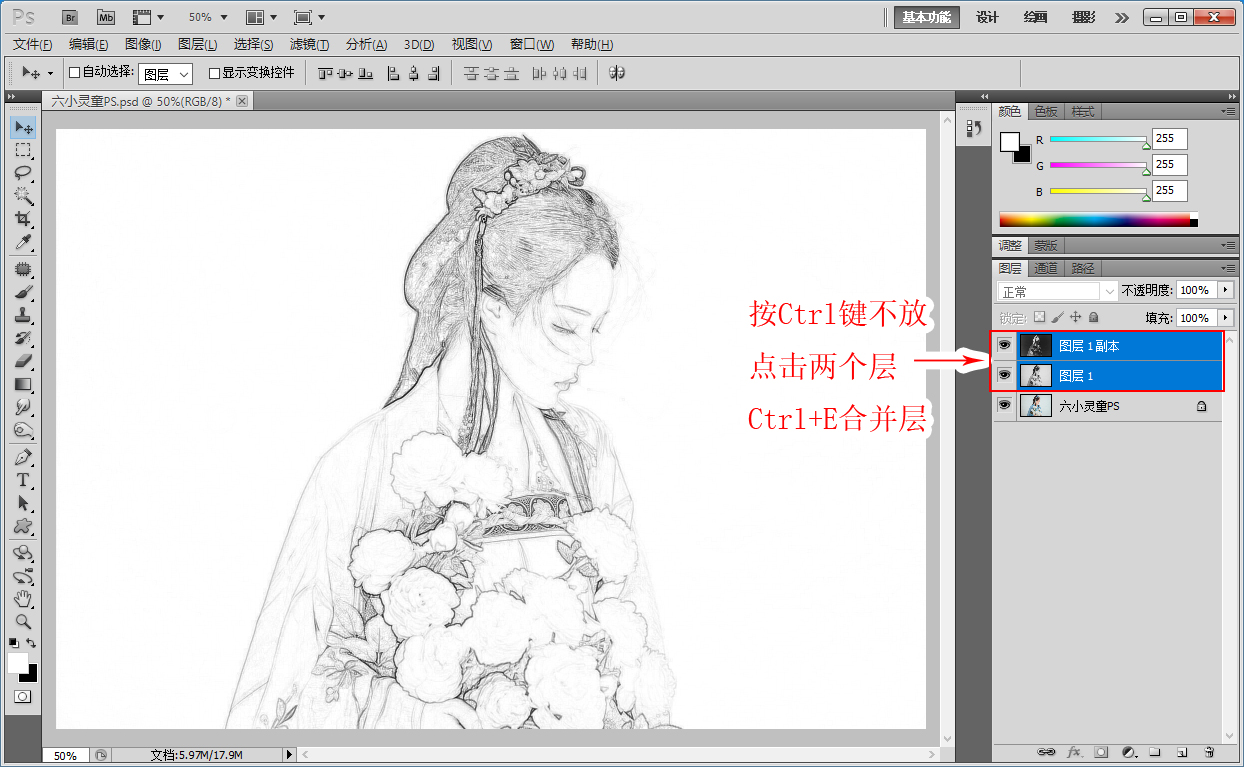This screenshot has height=767, width=1244.
Task: Expand more workspaces chevron
Action: (x=1121, y=17)
